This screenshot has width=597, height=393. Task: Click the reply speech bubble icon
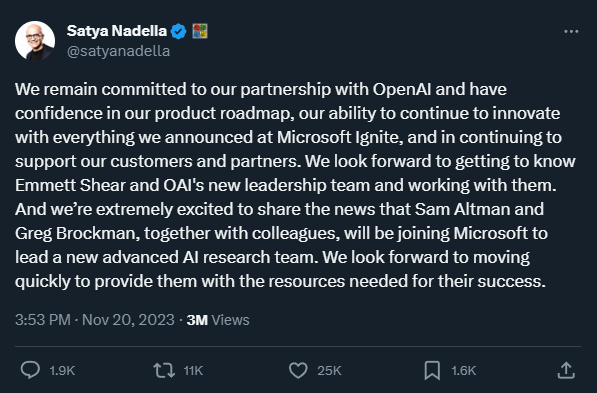(30, 370)
